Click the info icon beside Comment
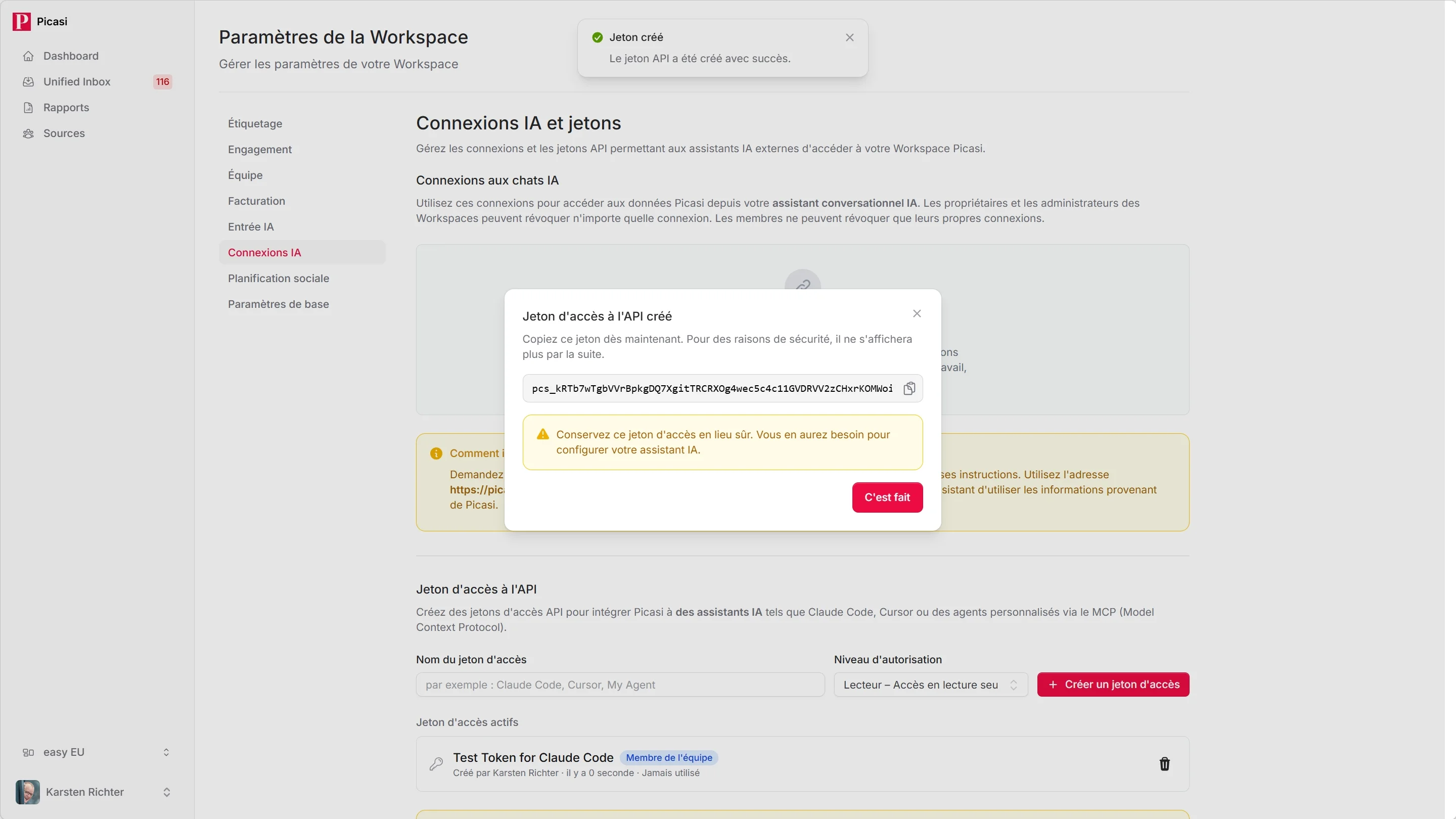This screenshot has height=819, width=1456. tap(436, 453)
